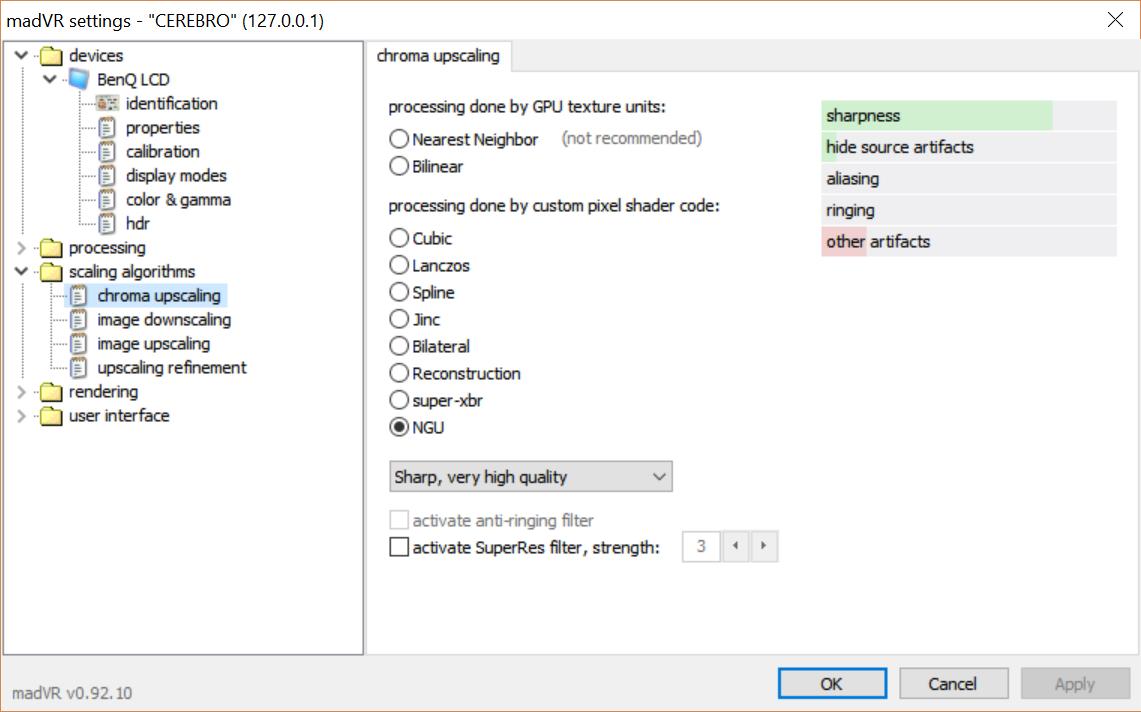The width and height of the screenshot is (1141, 712).
Task: Click the identification page icon
Action: click(x=108, y=104)
